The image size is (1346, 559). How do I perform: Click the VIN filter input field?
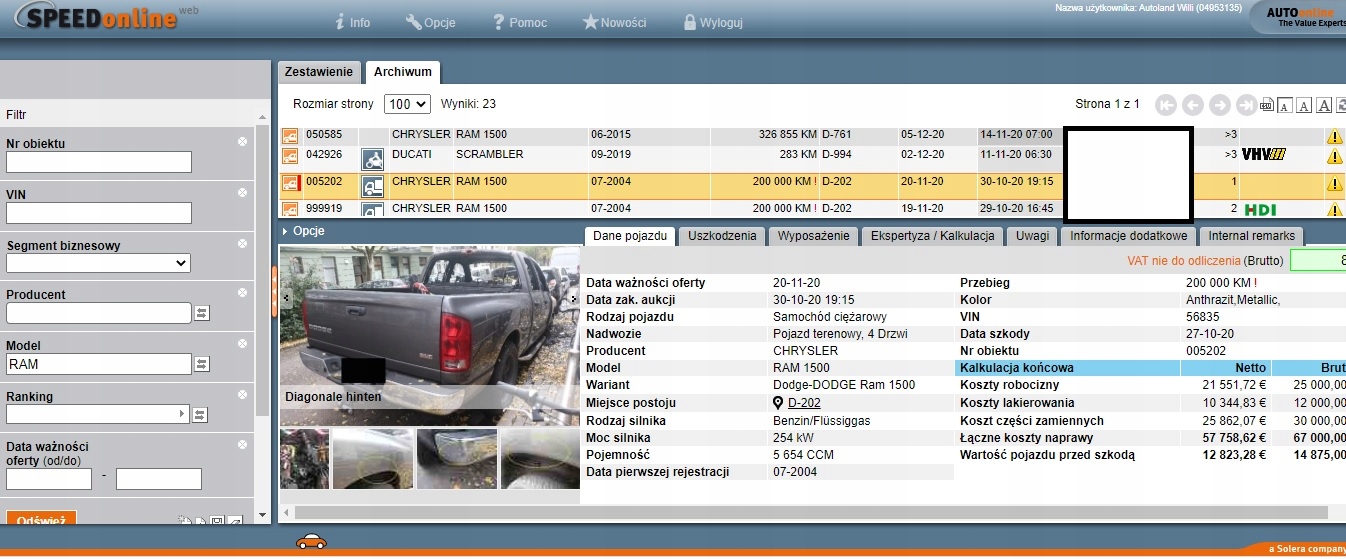[x=98, y=213]
